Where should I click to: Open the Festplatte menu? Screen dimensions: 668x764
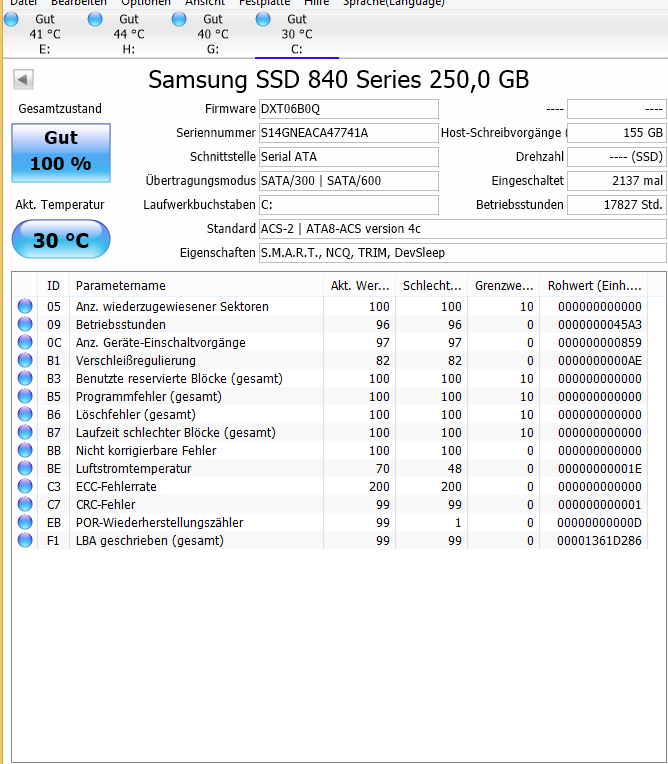pos(265,2)
